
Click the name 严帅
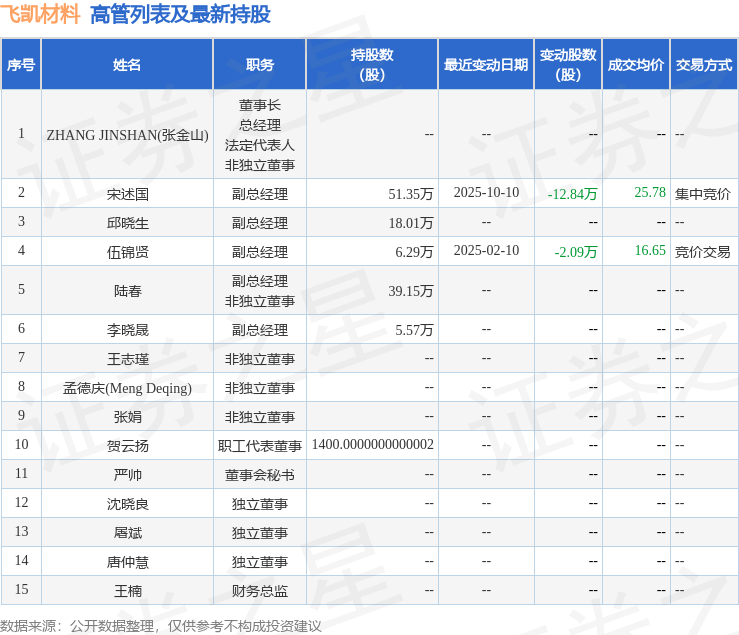[x=127, y=475]
